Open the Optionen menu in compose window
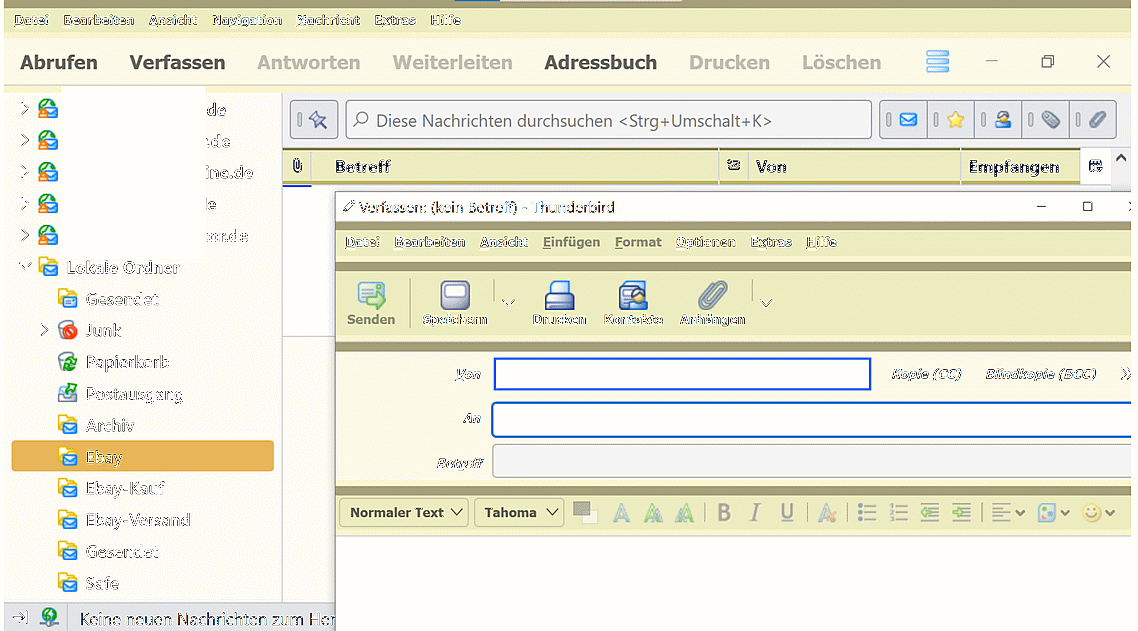The height and width of the screenshot is (631, 1138). click(705, 242)
